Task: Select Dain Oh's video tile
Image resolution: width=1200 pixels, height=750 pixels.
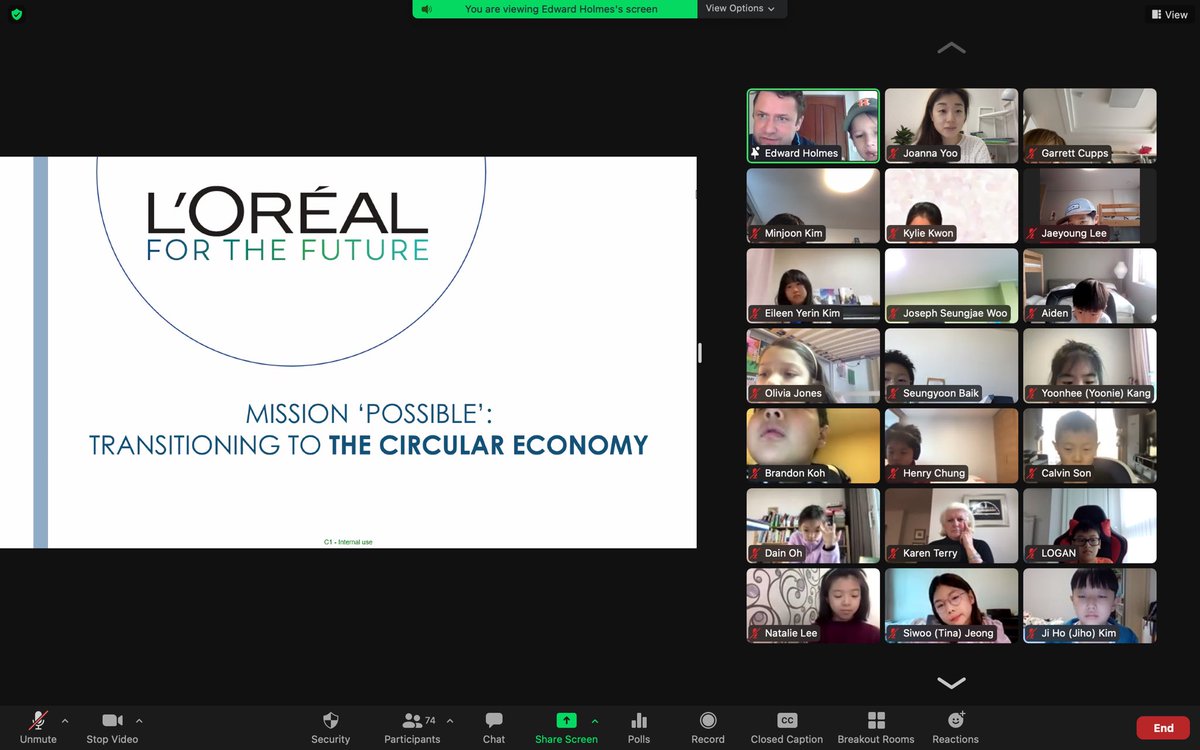Action: pos(813,525)
